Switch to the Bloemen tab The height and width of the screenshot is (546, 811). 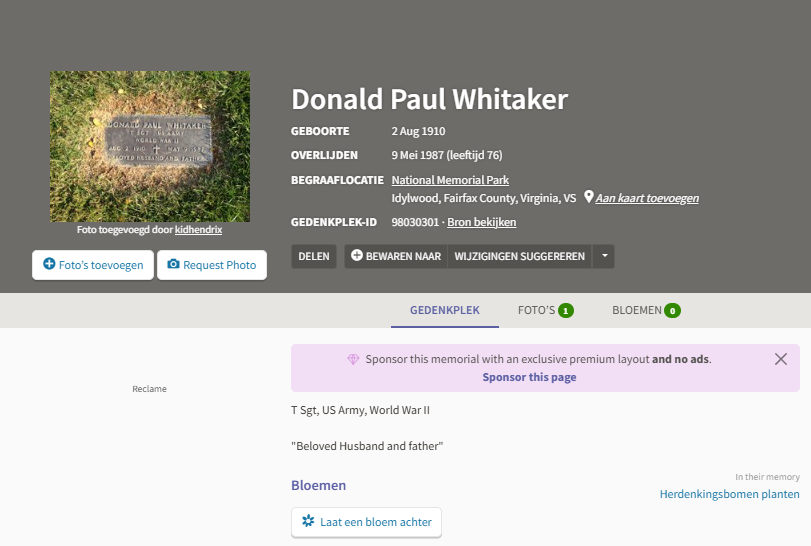[646, 310]
